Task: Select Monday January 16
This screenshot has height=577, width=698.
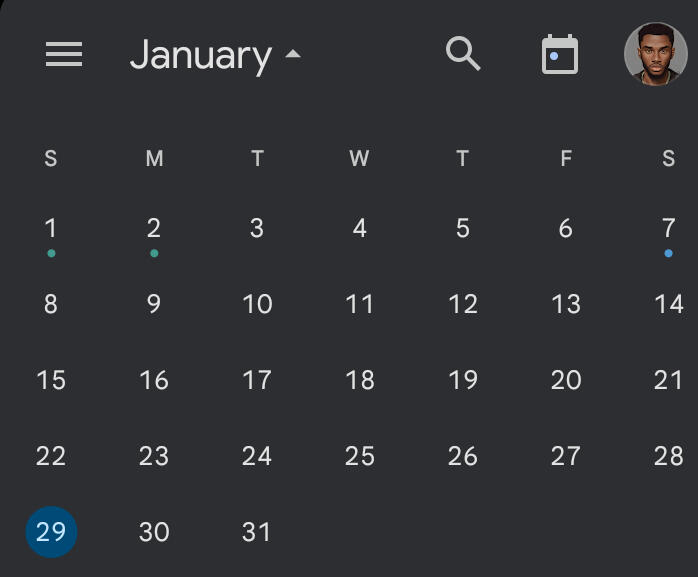Action: point(154,380)
